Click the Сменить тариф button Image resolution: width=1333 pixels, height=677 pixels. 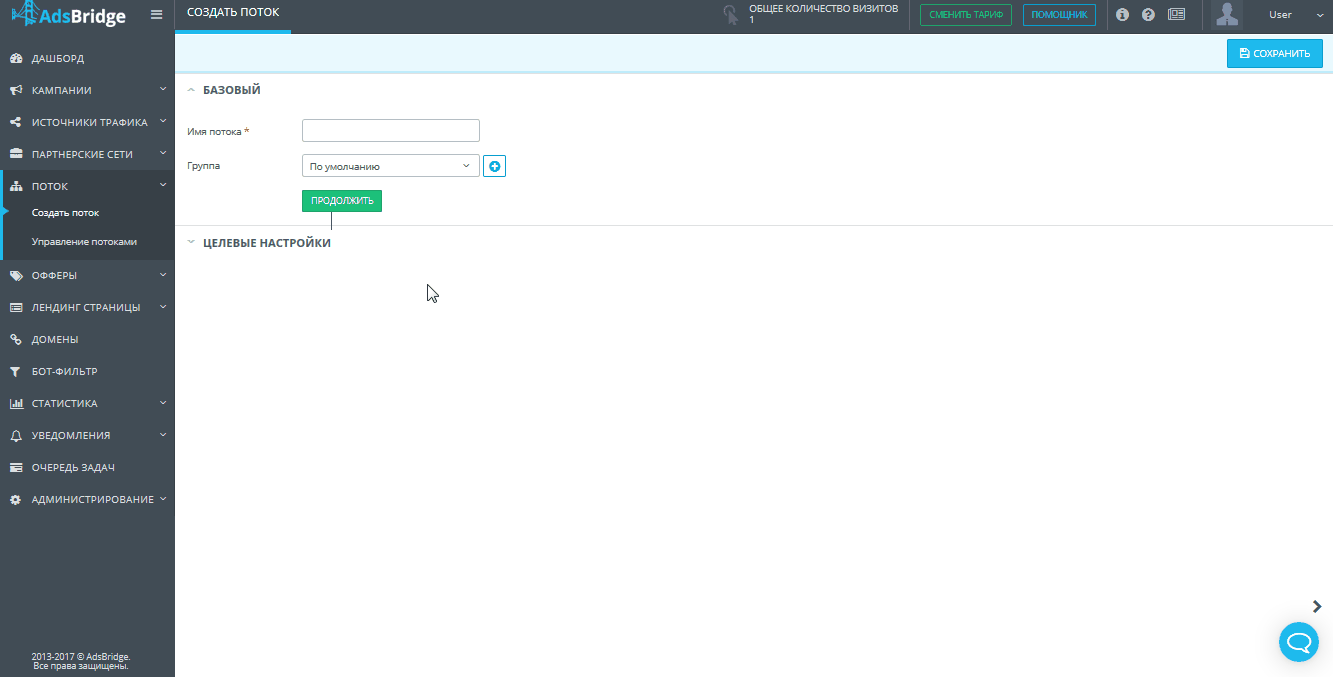pos(965,15)
